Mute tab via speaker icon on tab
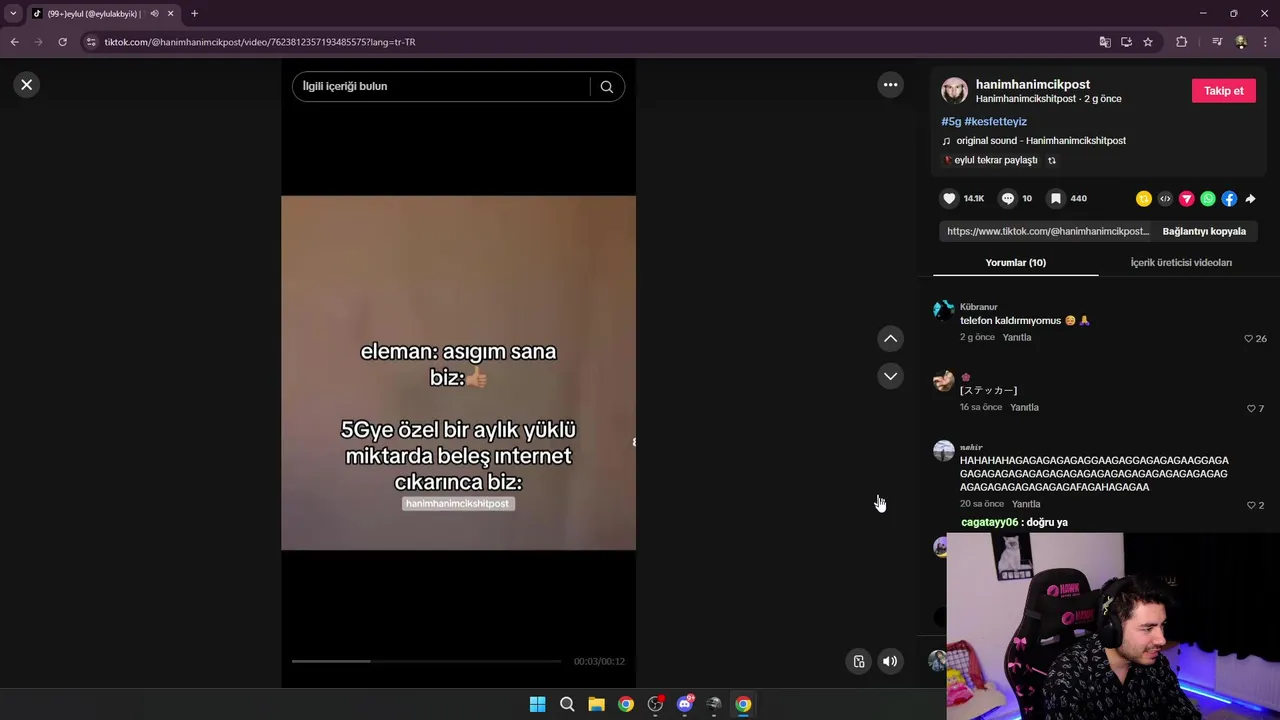Image resolution: width=1280 pixels, height=720 pixels. 154,14
